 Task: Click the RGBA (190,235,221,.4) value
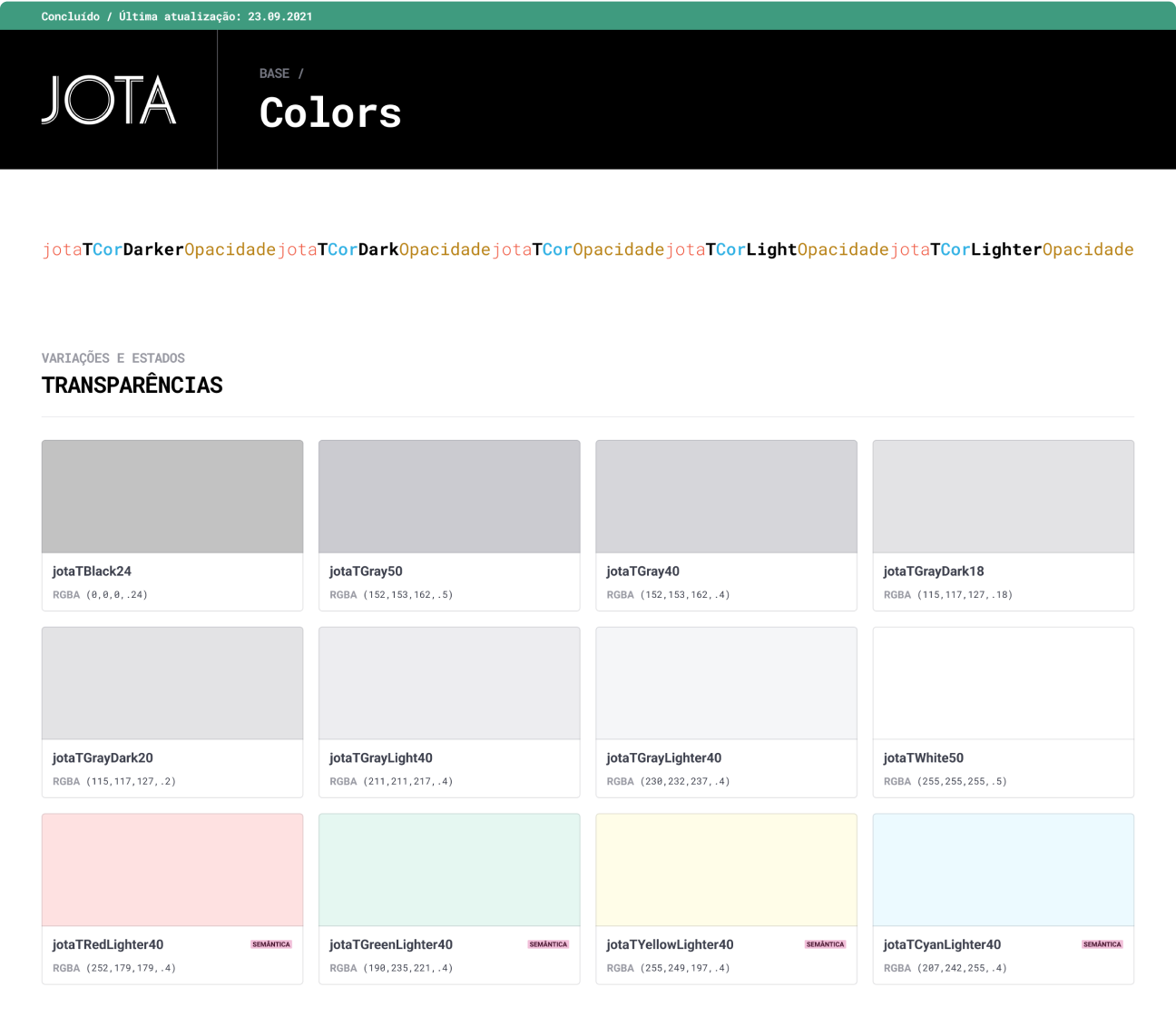point(391,969)
